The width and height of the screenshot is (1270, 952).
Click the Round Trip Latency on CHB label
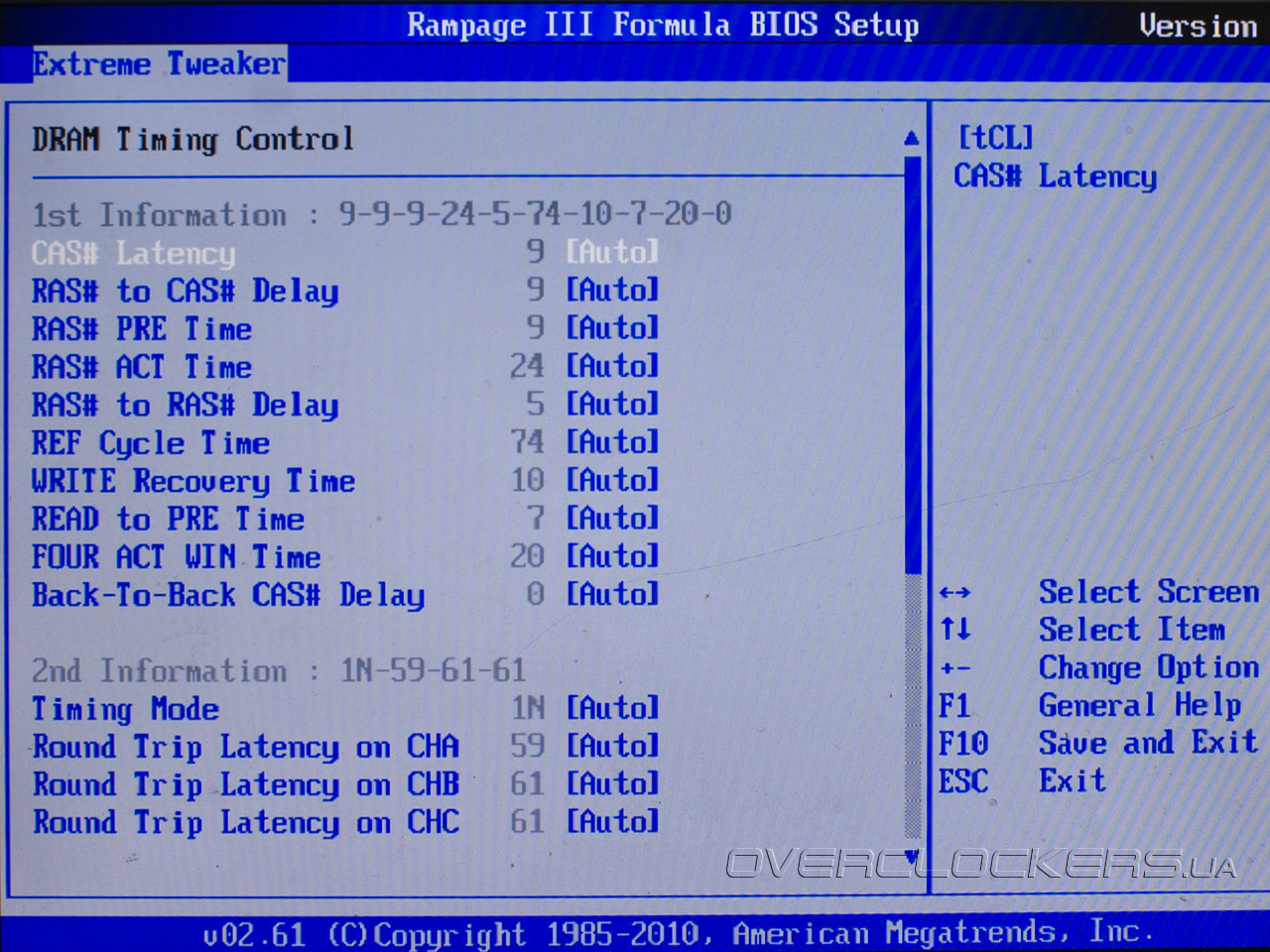point(246,784)
